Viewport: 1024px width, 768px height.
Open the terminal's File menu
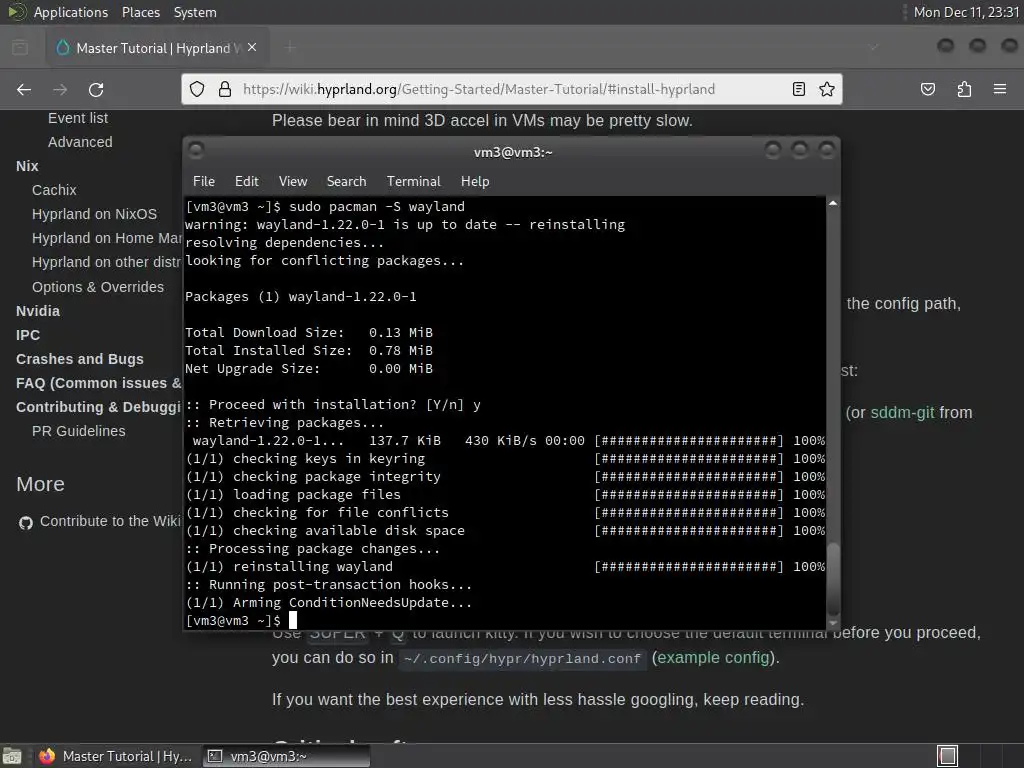pos(204,182)
